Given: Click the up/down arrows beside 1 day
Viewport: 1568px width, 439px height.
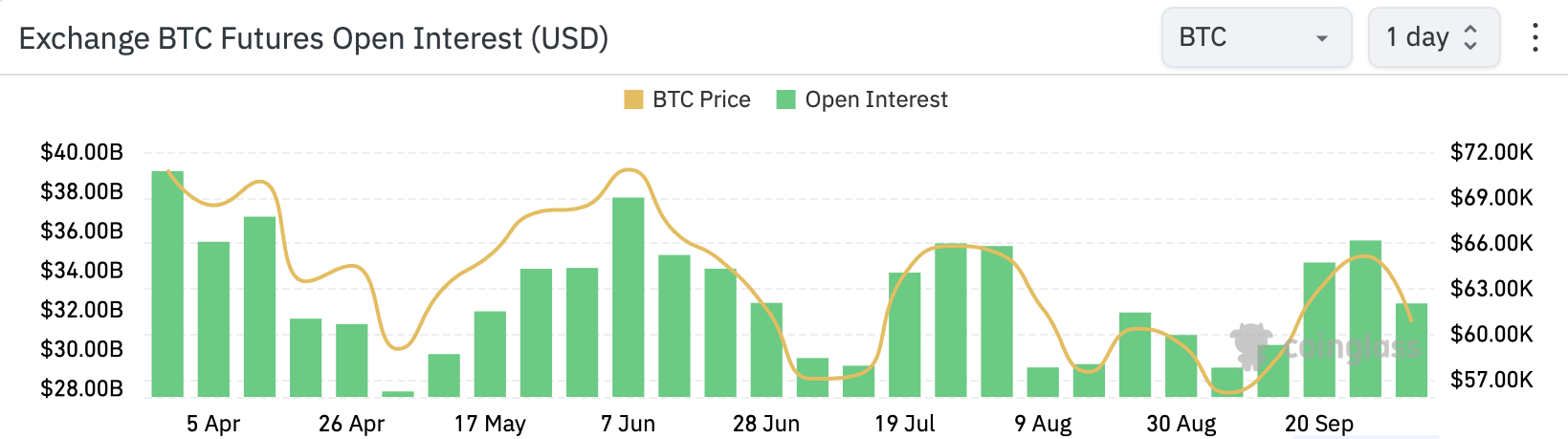Looking at the screenshot, I should [x=1471, y=37].
